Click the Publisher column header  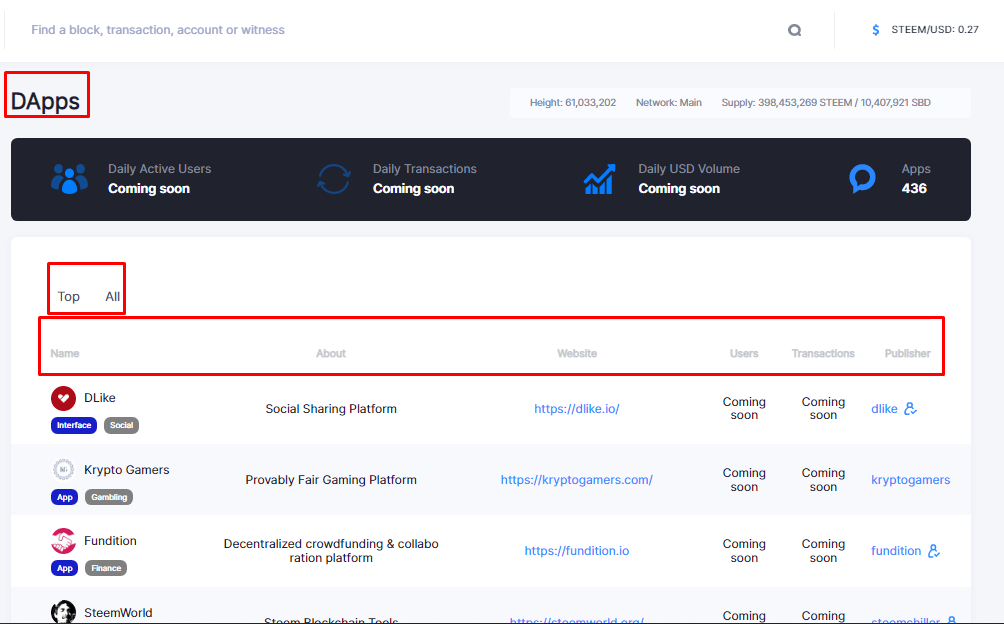pyautogui.click(x=907, y=353)
